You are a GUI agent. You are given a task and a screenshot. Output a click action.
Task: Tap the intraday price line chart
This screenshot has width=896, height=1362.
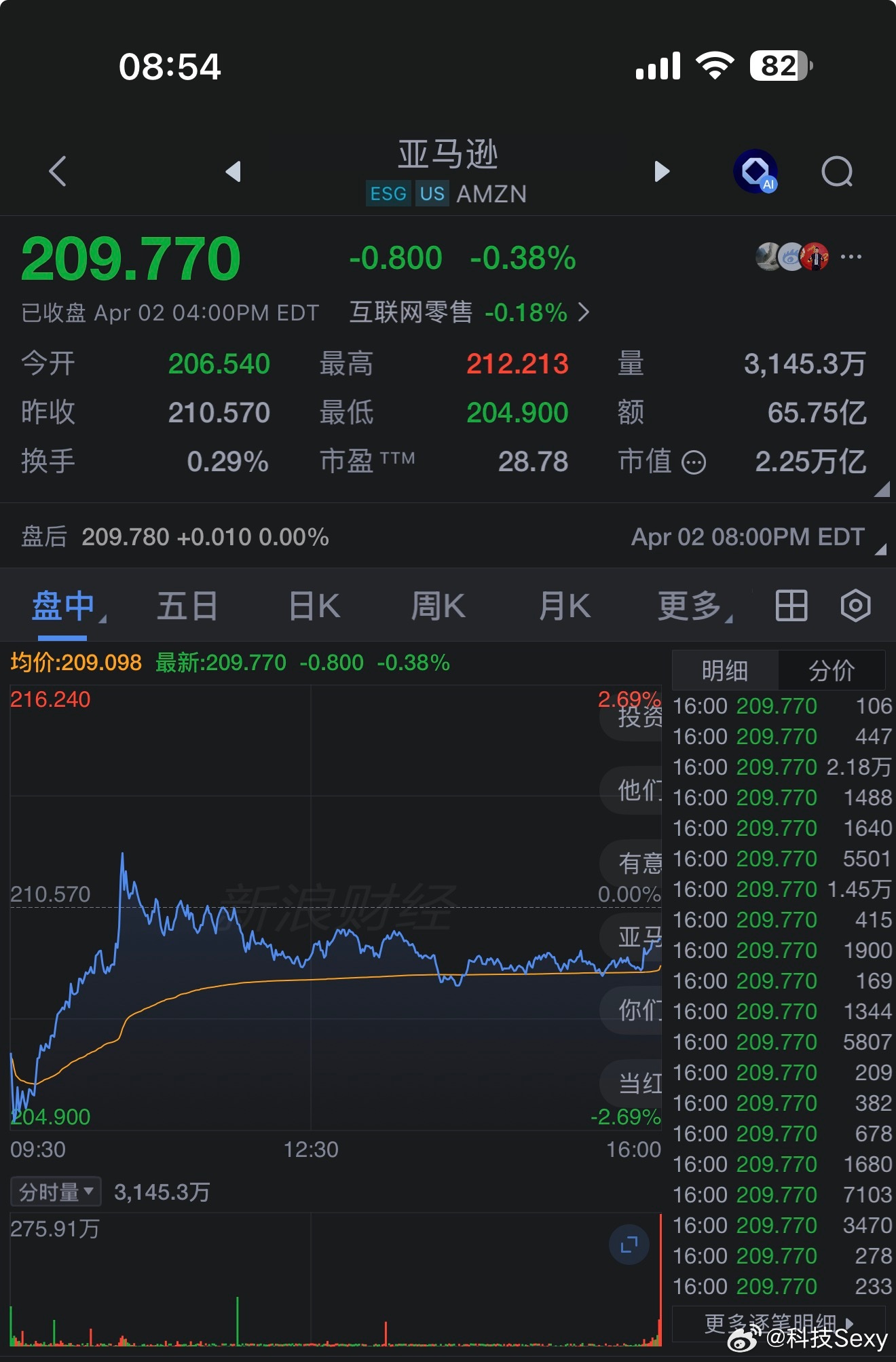[335, 908]
